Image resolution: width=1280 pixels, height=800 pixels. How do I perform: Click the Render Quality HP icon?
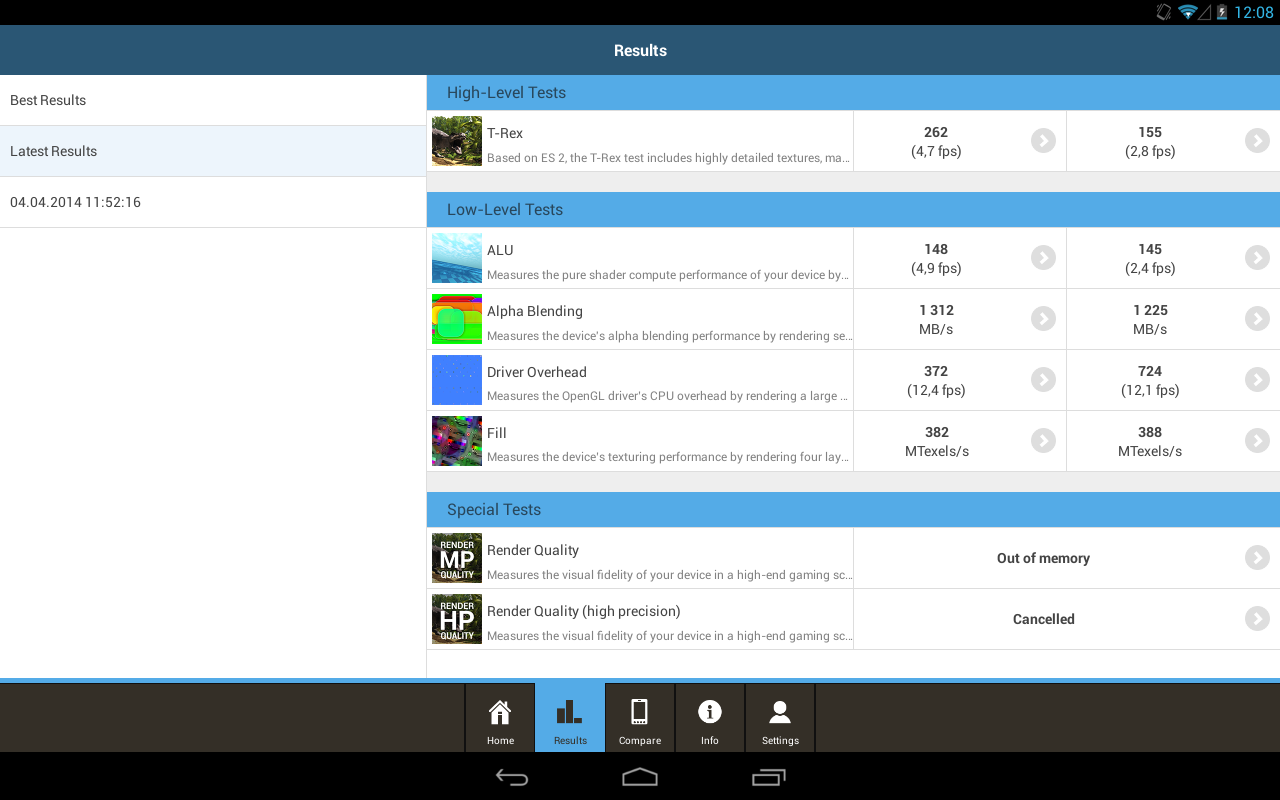click(457, 619)
